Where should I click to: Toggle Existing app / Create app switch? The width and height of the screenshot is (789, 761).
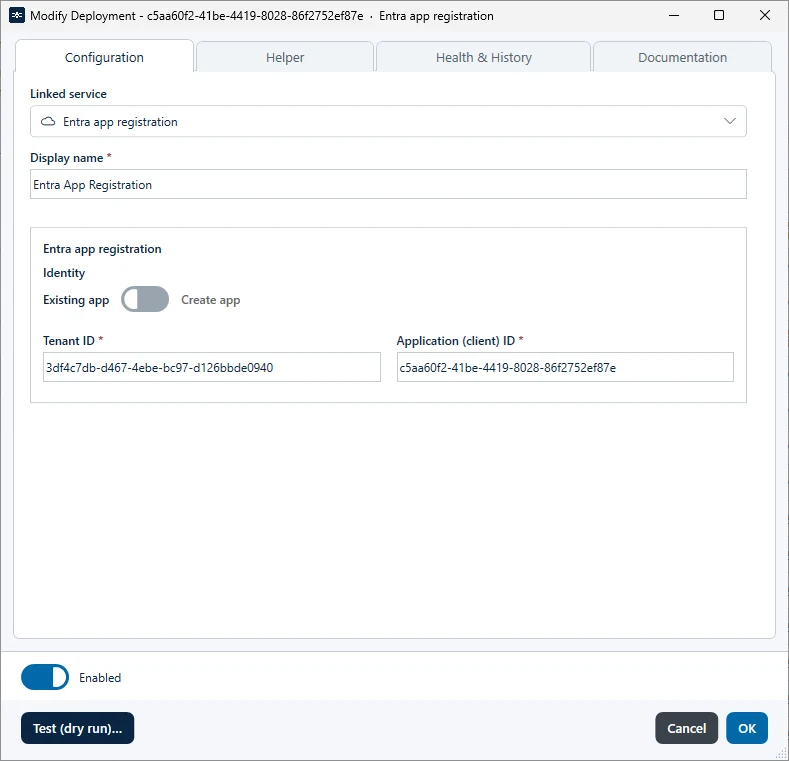pos(145,299)
